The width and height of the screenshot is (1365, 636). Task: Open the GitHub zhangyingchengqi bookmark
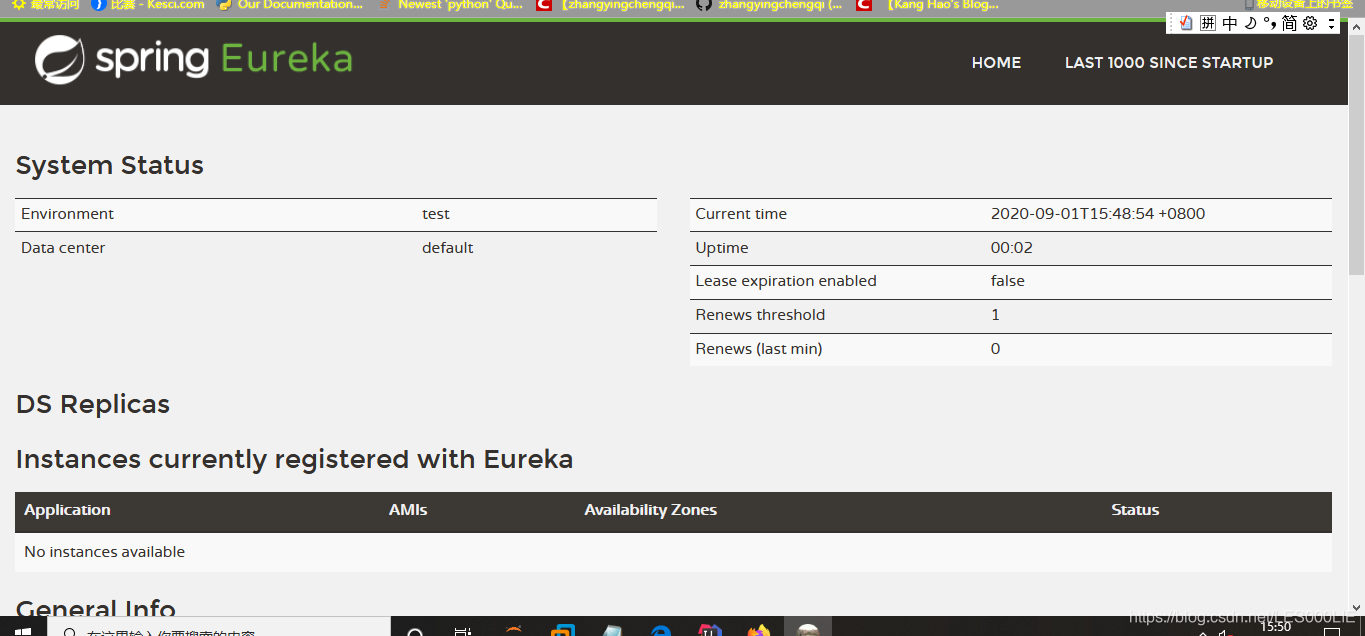769,5
